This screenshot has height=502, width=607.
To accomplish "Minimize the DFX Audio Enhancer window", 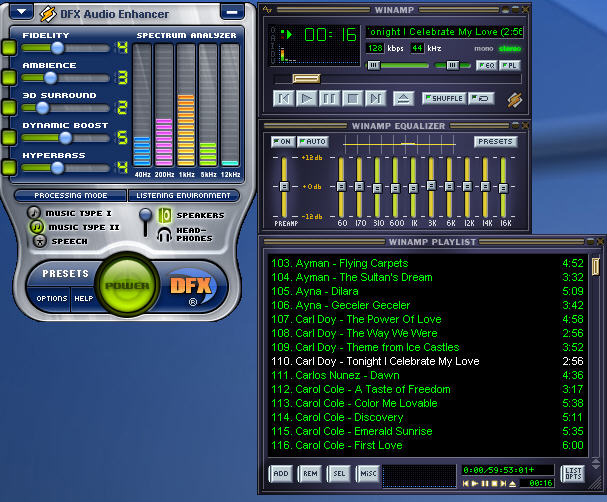I will click(232, 12).
